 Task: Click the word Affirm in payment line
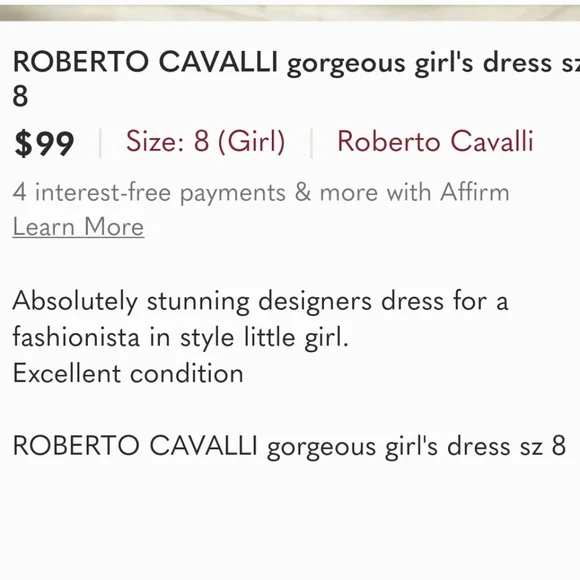475,192
